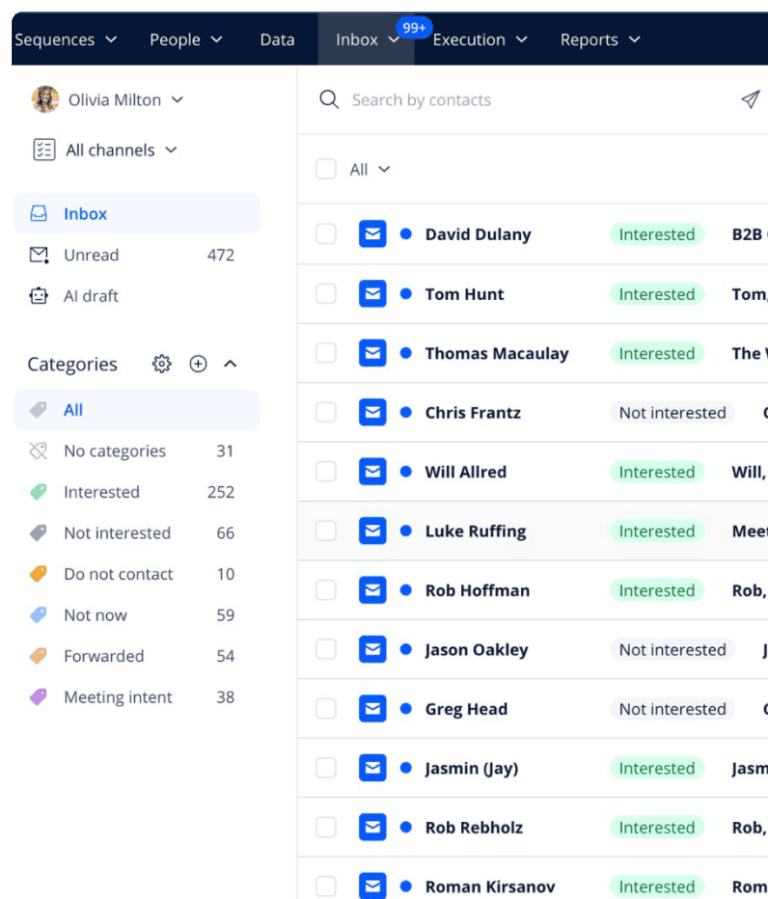Click the email icon in Will Allred row
The height and width of the screenshot is (899, 768).
pos(373,471)
